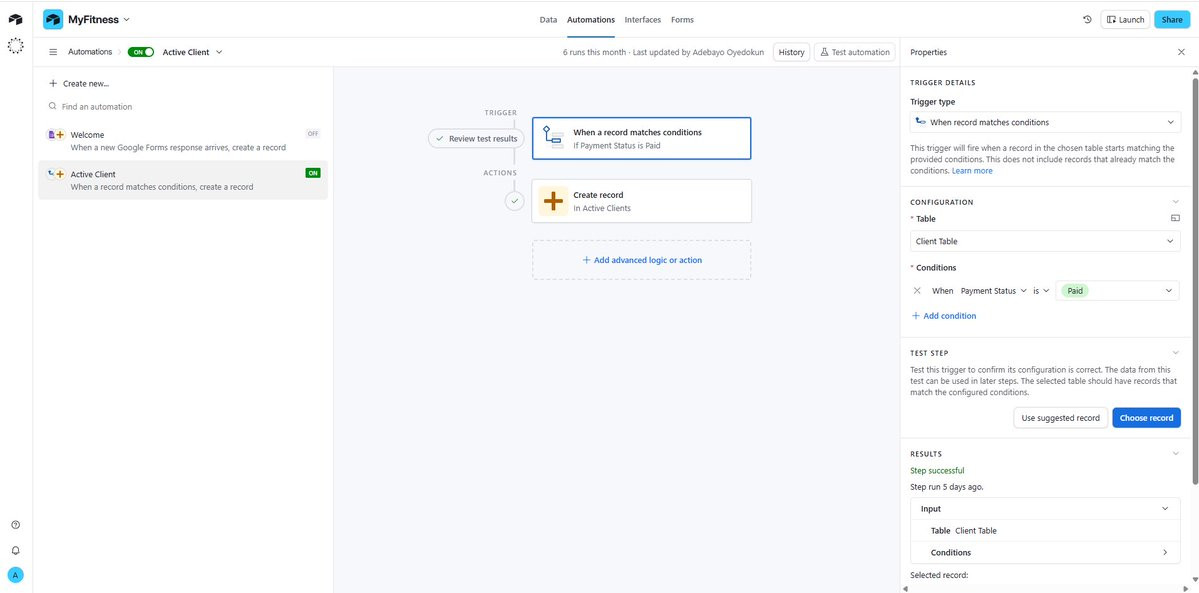Change the 'is' operator dropdown
Screen dimensions: 1199x593
click(1041, 291)
